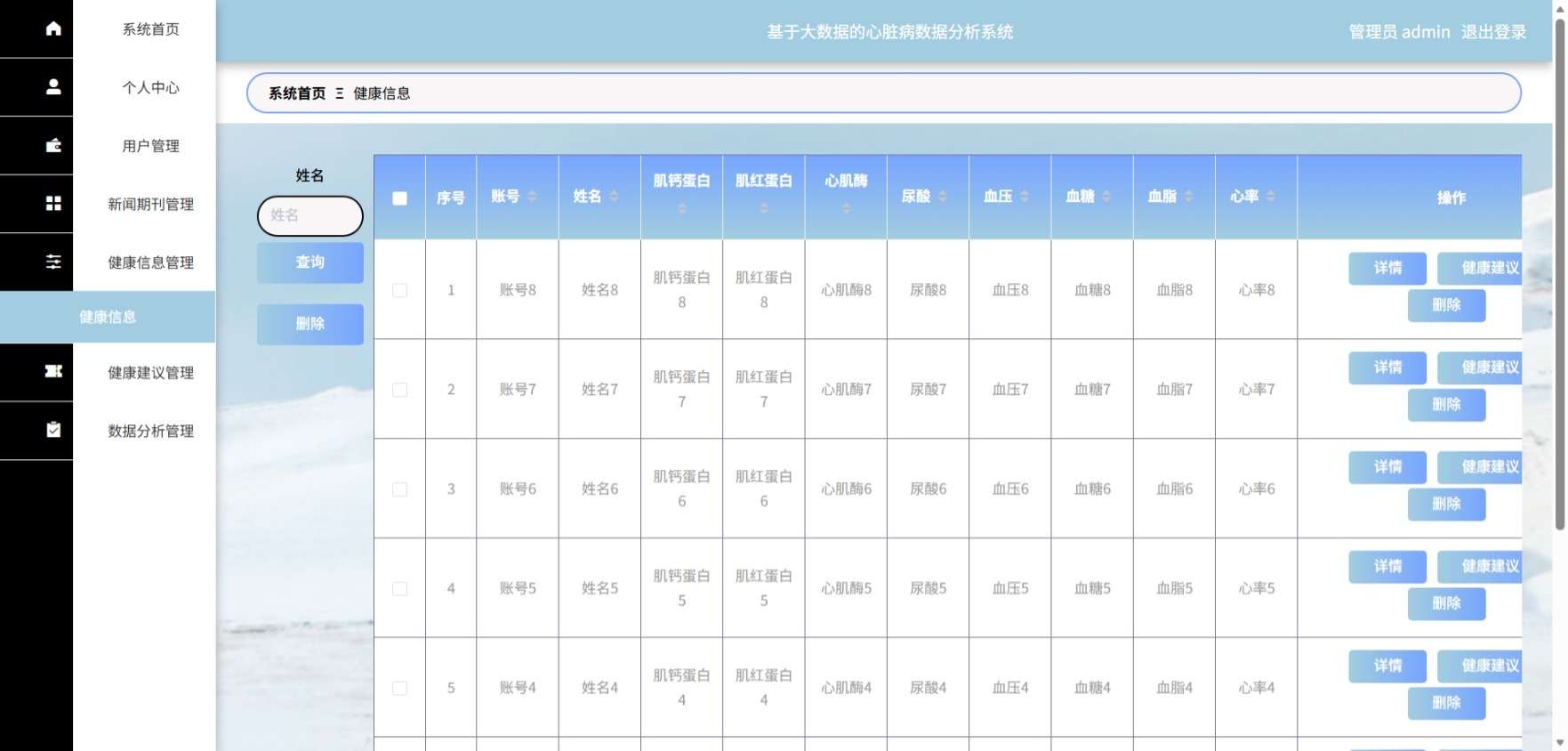This screenshot has width=1568, height=751.
Task: Click the wallet icon for 用户管理
Action: (53, 145)
